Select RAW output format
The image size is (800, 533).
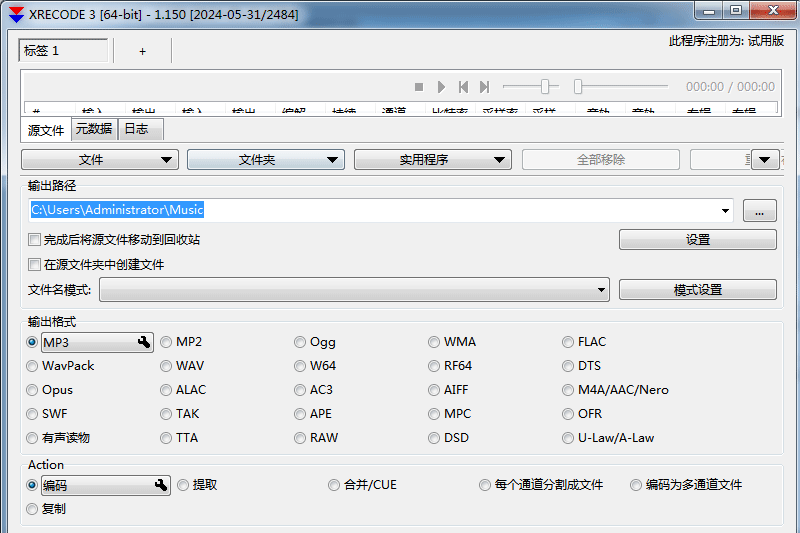click(x=300, y=438)
